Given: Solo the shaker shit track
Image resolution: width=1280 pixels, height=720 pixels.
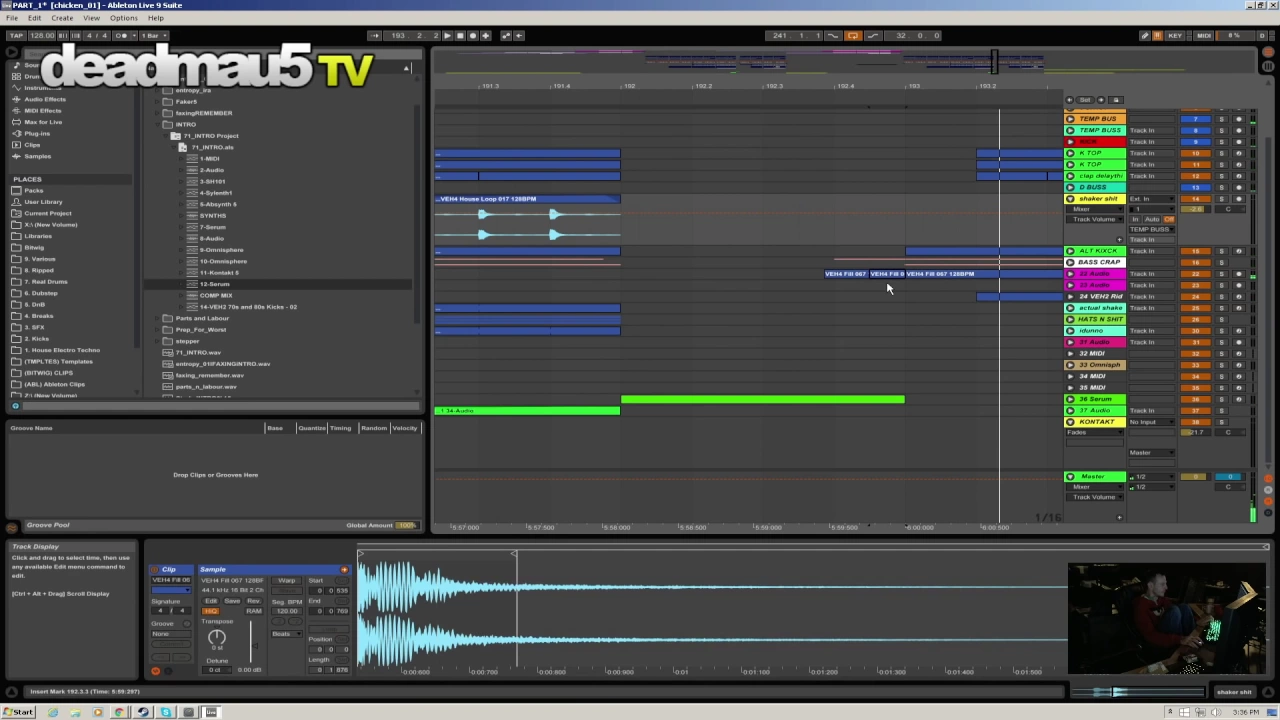Looking at the screenshot, I should (x=1221, y=199).
